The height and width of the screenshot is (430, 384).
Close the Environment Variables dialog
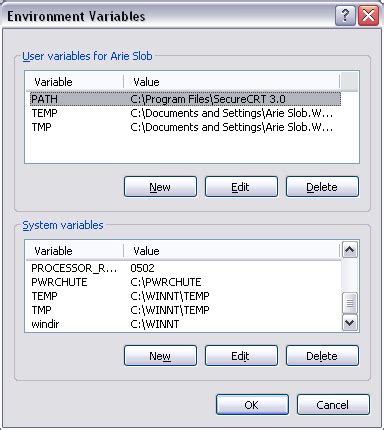point(368,15)
